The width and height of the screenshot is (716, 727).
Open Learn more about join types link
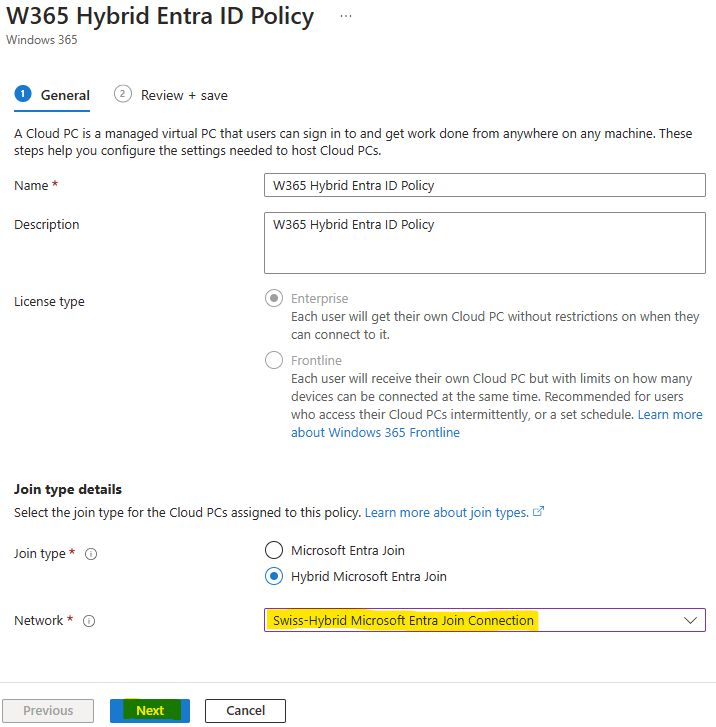tap(447, 512)
